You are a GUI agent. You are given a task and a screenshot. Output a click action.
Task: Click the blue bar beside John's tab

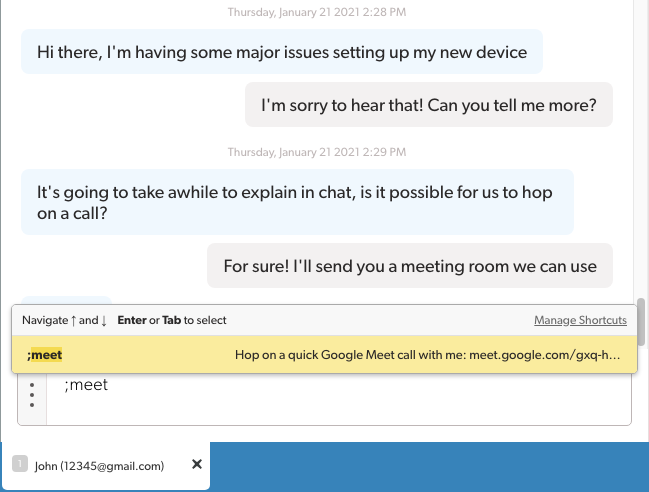point(430,466)
